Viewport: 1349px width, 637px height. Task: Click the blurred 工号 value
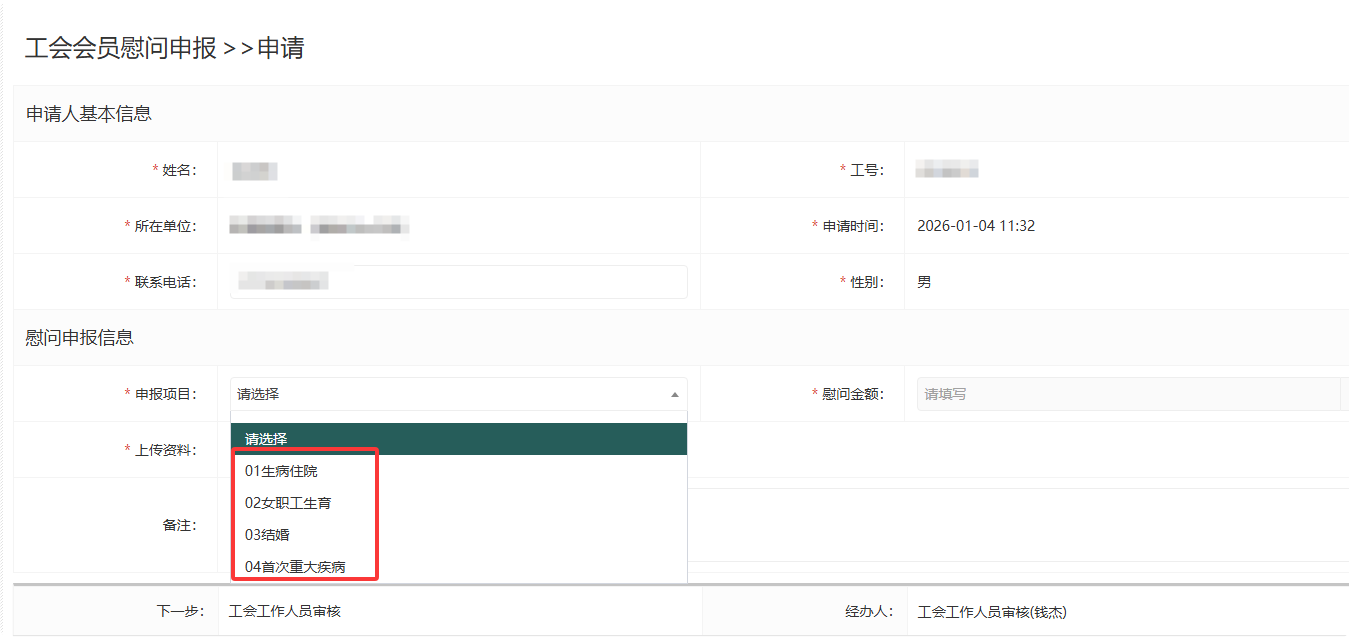point(946,170)
